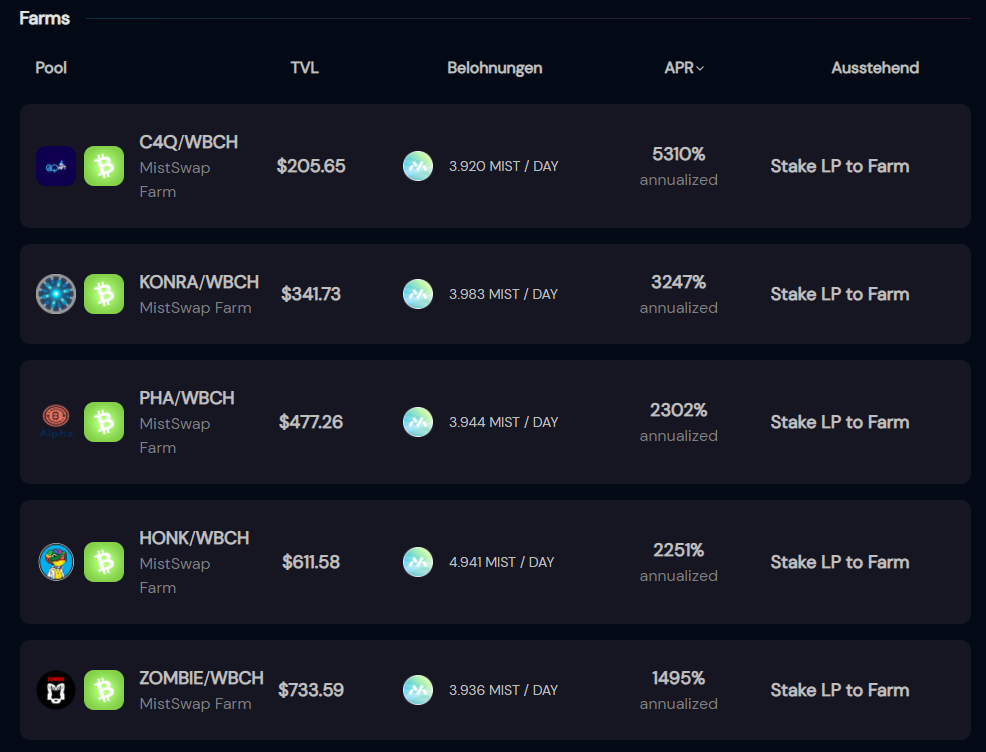
Task: Click the WBCH icon in PHA/WBCH row
Action: [x=104, y=422]
